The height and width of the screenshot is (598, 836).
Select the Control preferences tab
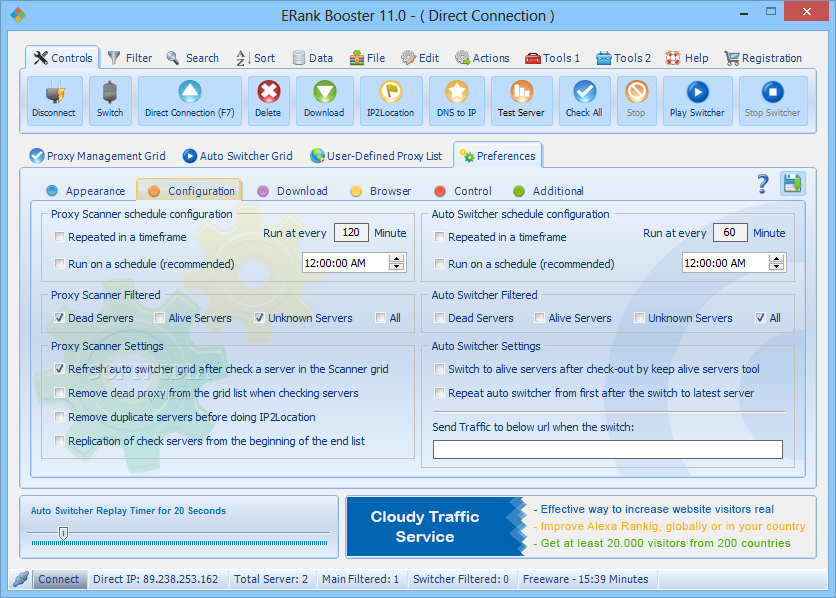click(x=463, y=191)
